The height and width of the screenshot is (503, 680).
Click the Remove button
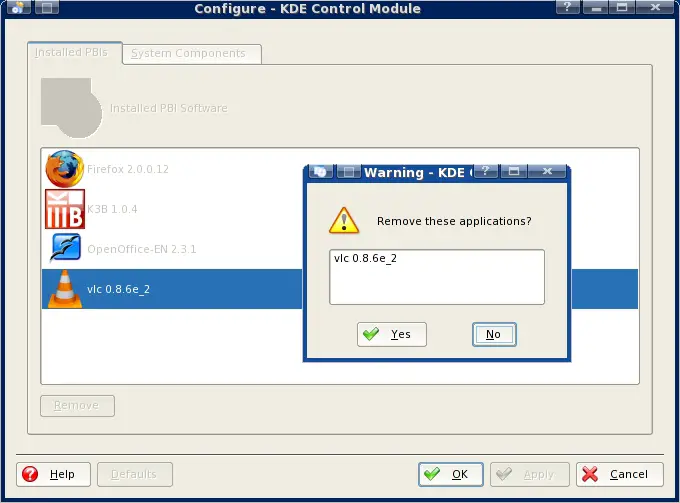pos(77,405)
